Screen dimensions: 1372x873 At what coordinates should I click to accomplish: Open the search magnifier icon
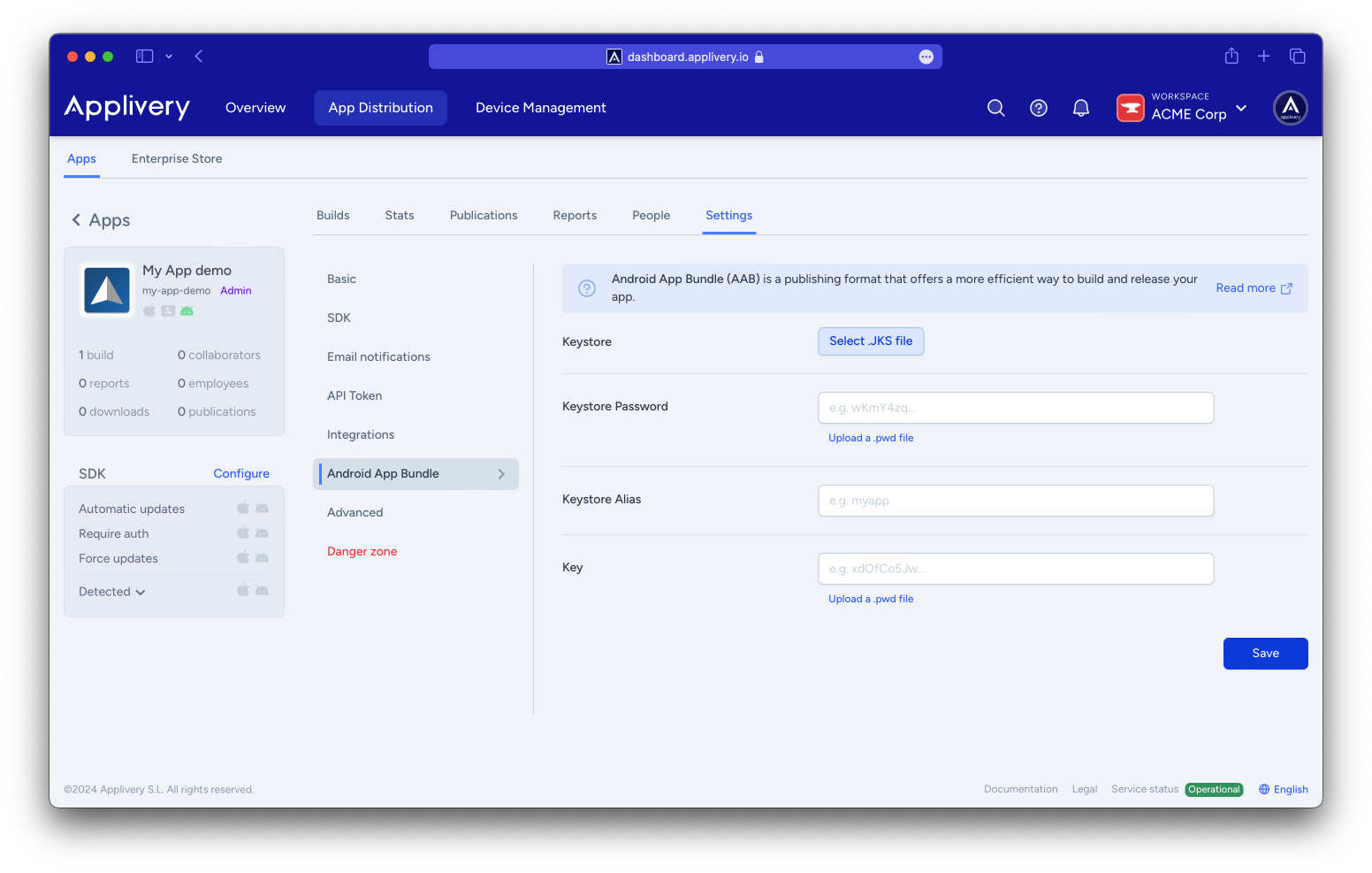(995, 108)
